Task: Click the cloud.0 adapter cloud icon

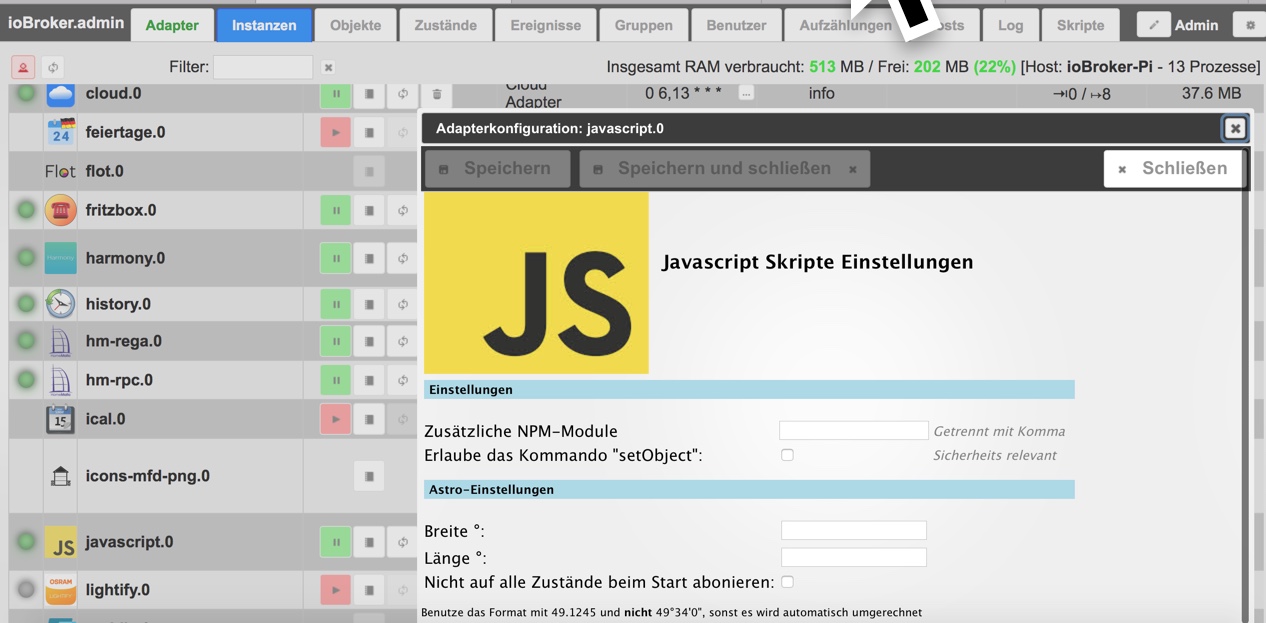Action: coord(61,94)
